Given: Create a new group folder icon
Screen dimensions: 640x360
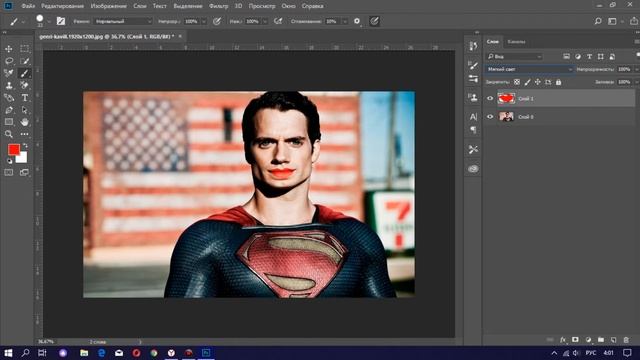Looking at the screenshot, I should click(601, 340).
